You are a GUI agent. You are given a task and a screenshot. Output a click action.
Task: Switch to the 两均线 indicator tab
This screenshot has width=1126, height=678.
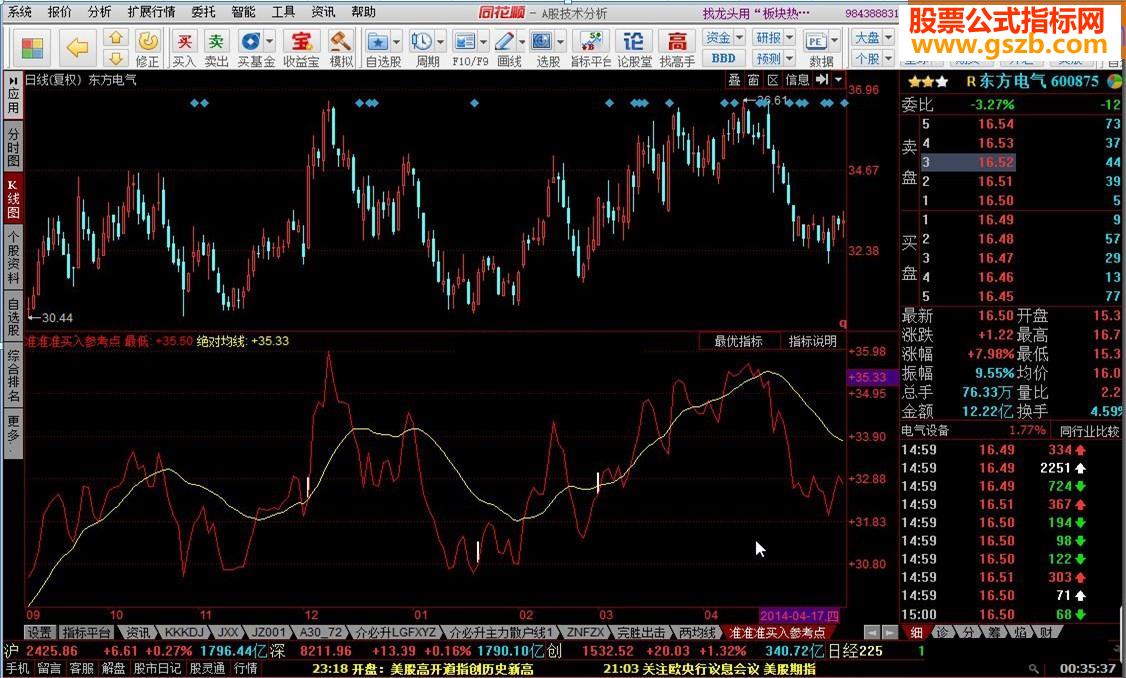(698, 632)
